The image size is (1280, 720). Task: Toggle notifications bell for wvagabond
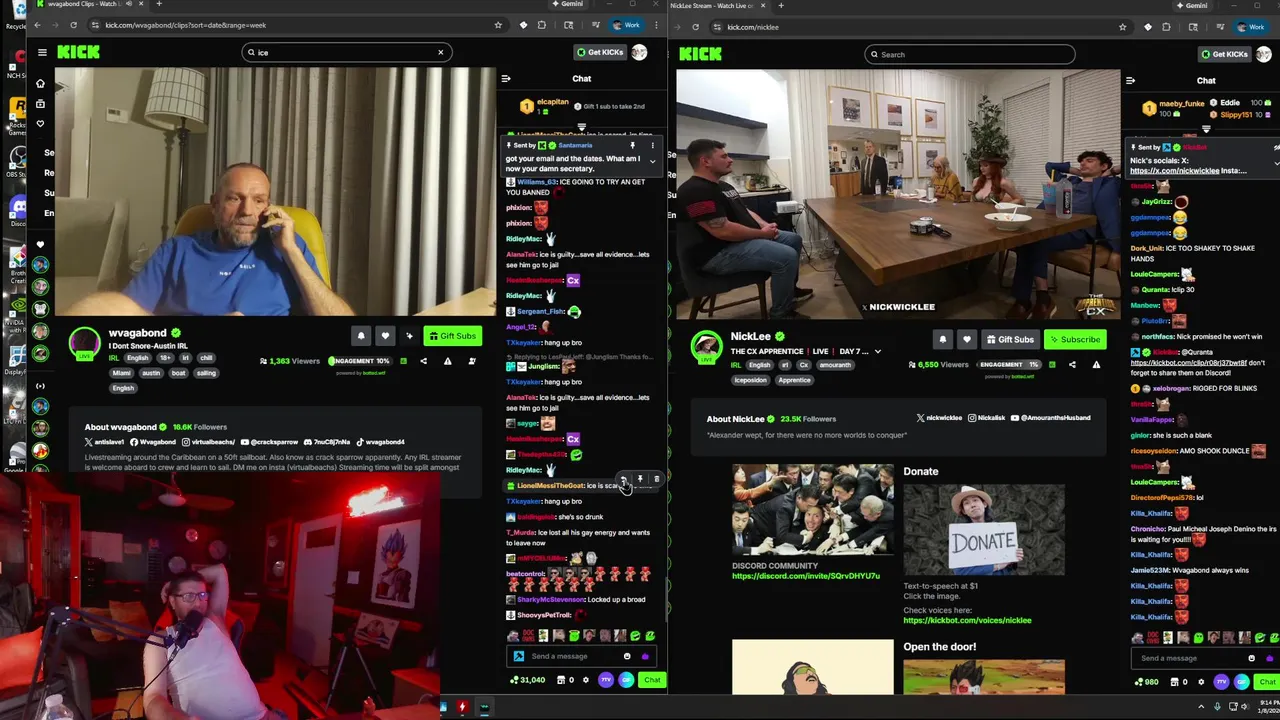[361, 336]
